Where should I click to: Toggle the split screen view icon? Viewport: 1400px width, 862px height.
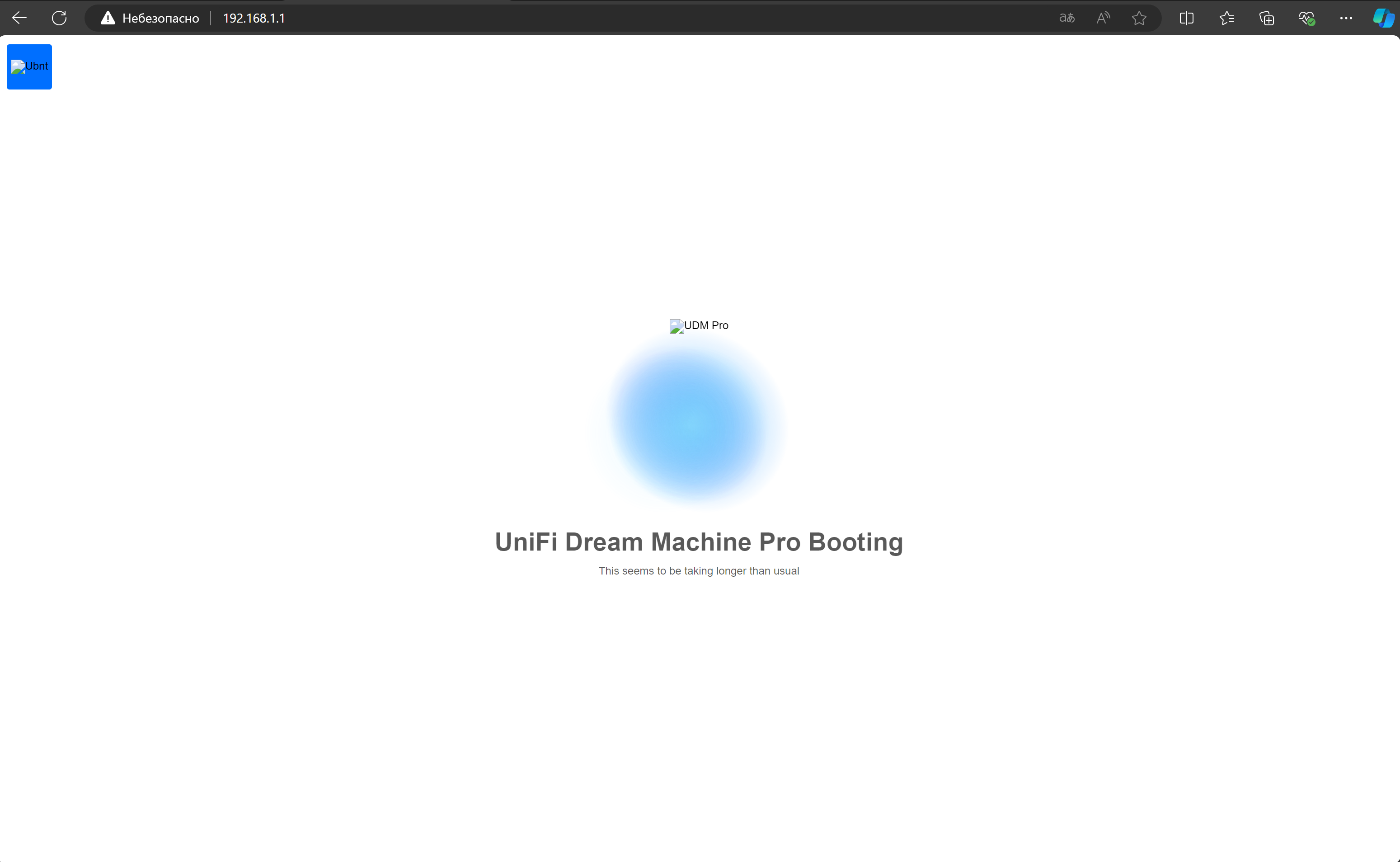click(x=1186, y=18)
